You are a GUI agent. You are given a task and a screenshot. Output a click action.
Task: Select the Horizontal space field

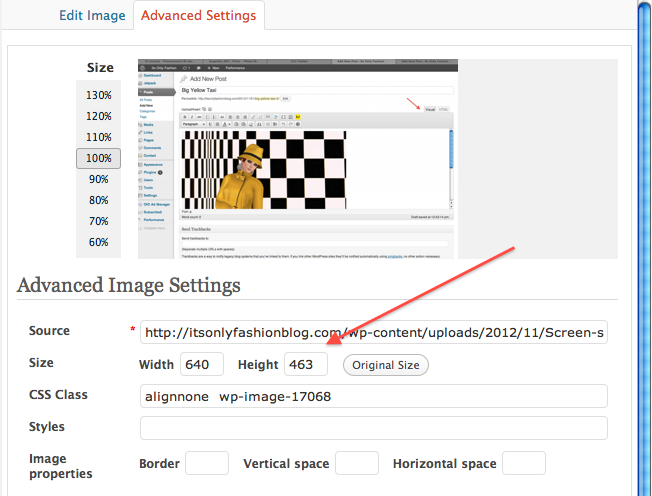tap(524, 463)
